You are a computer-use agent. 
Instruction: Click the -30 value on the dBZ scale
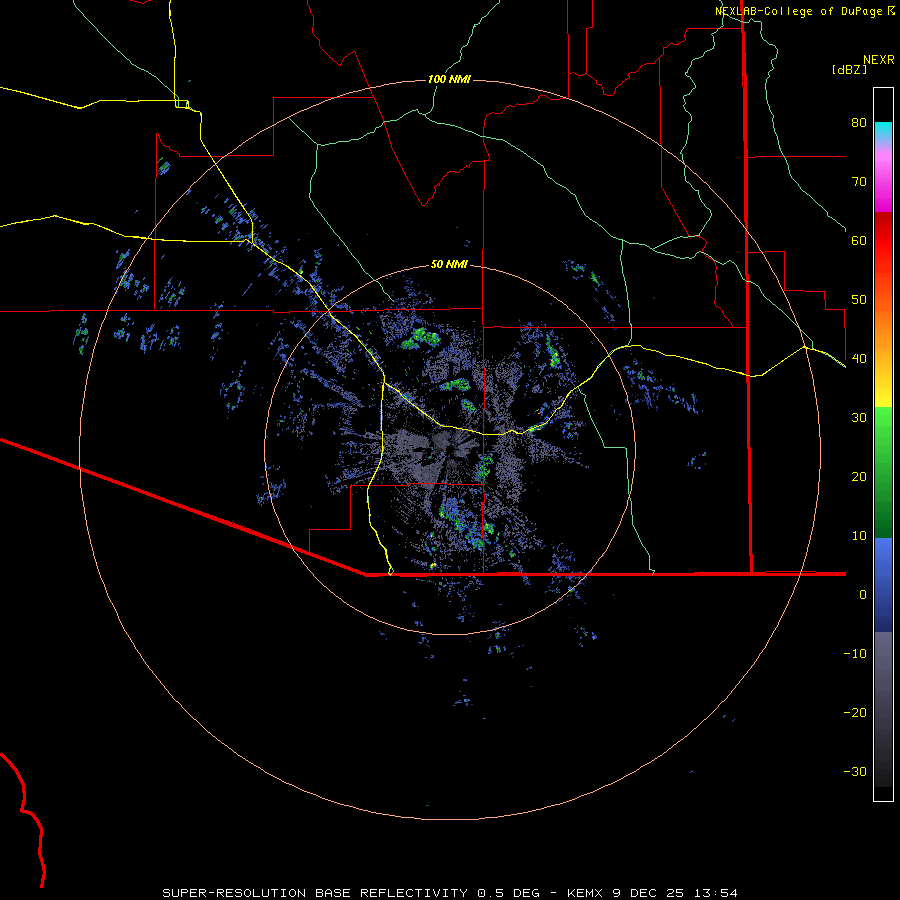pos(855,771)
